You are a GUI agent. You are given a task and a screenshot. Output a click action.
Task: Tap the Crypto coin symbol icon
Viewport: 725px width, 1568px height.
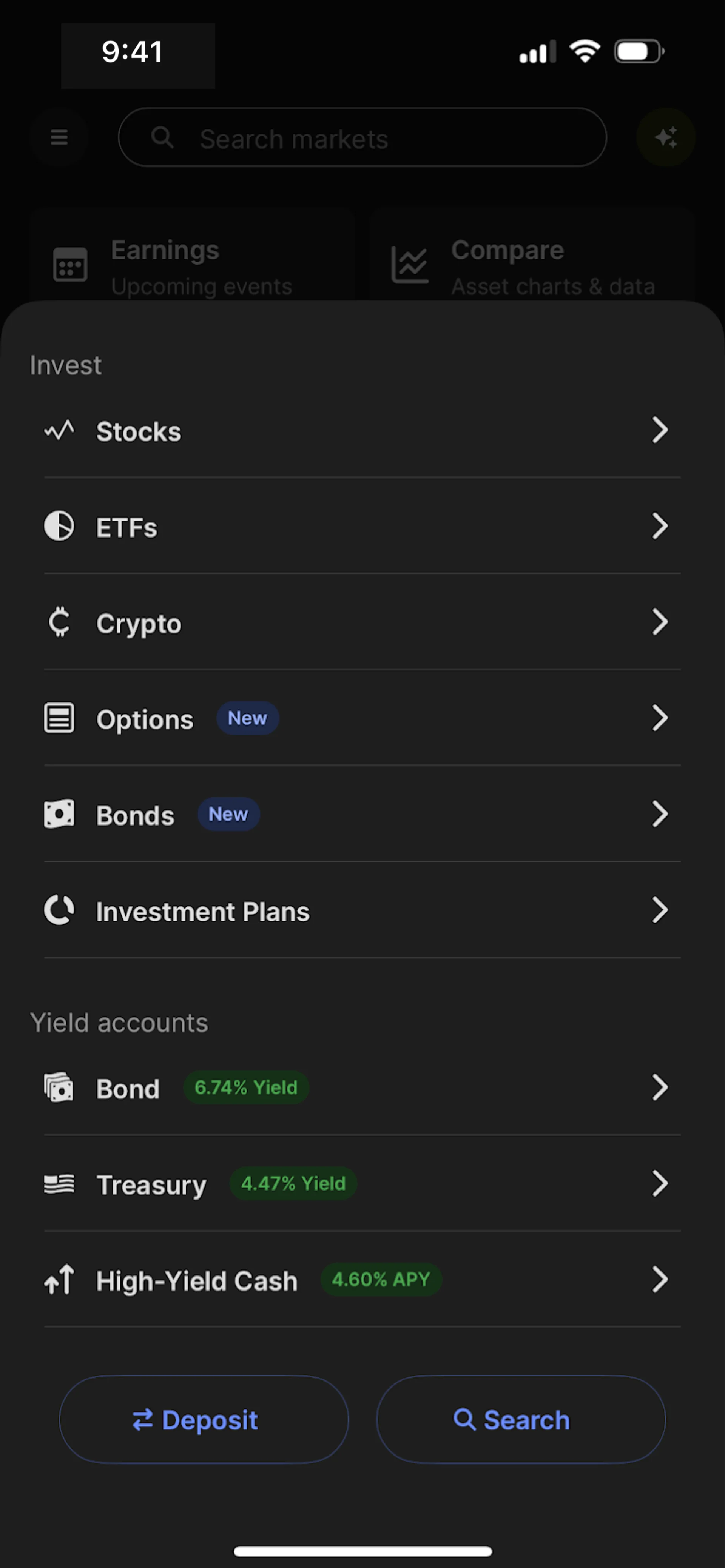[x=59, y=622]
